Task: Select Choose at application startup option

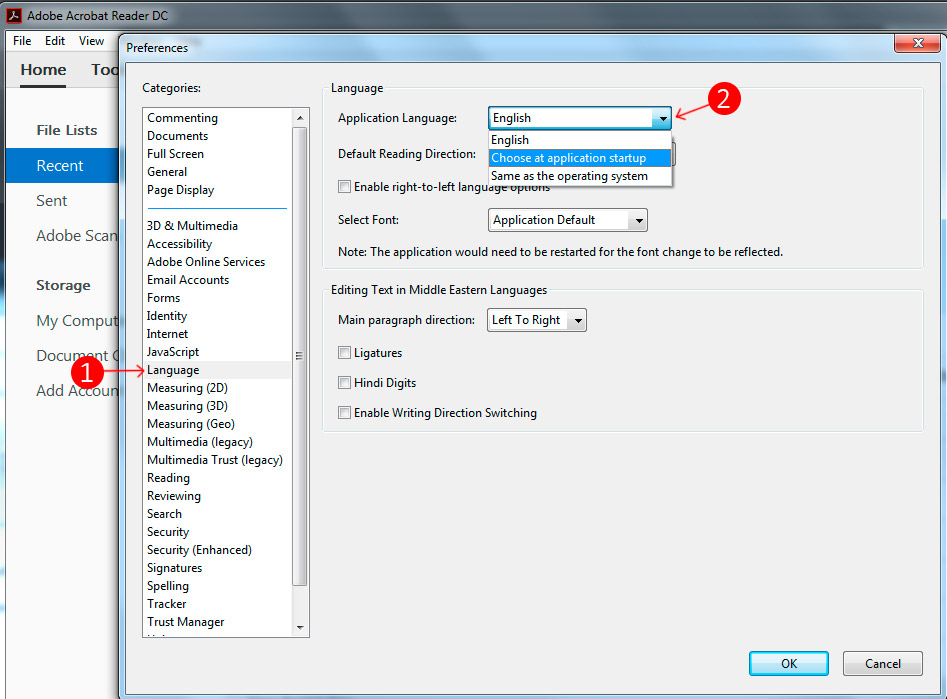Action: click(580, 158)
